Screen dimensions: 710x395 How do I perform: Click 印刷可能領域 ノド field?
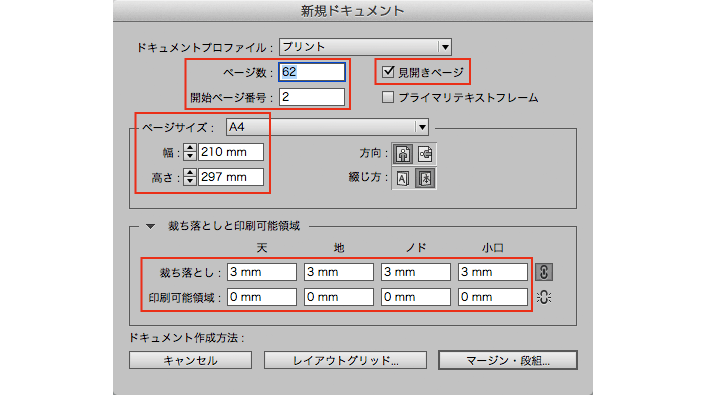[x=416, y=297]
